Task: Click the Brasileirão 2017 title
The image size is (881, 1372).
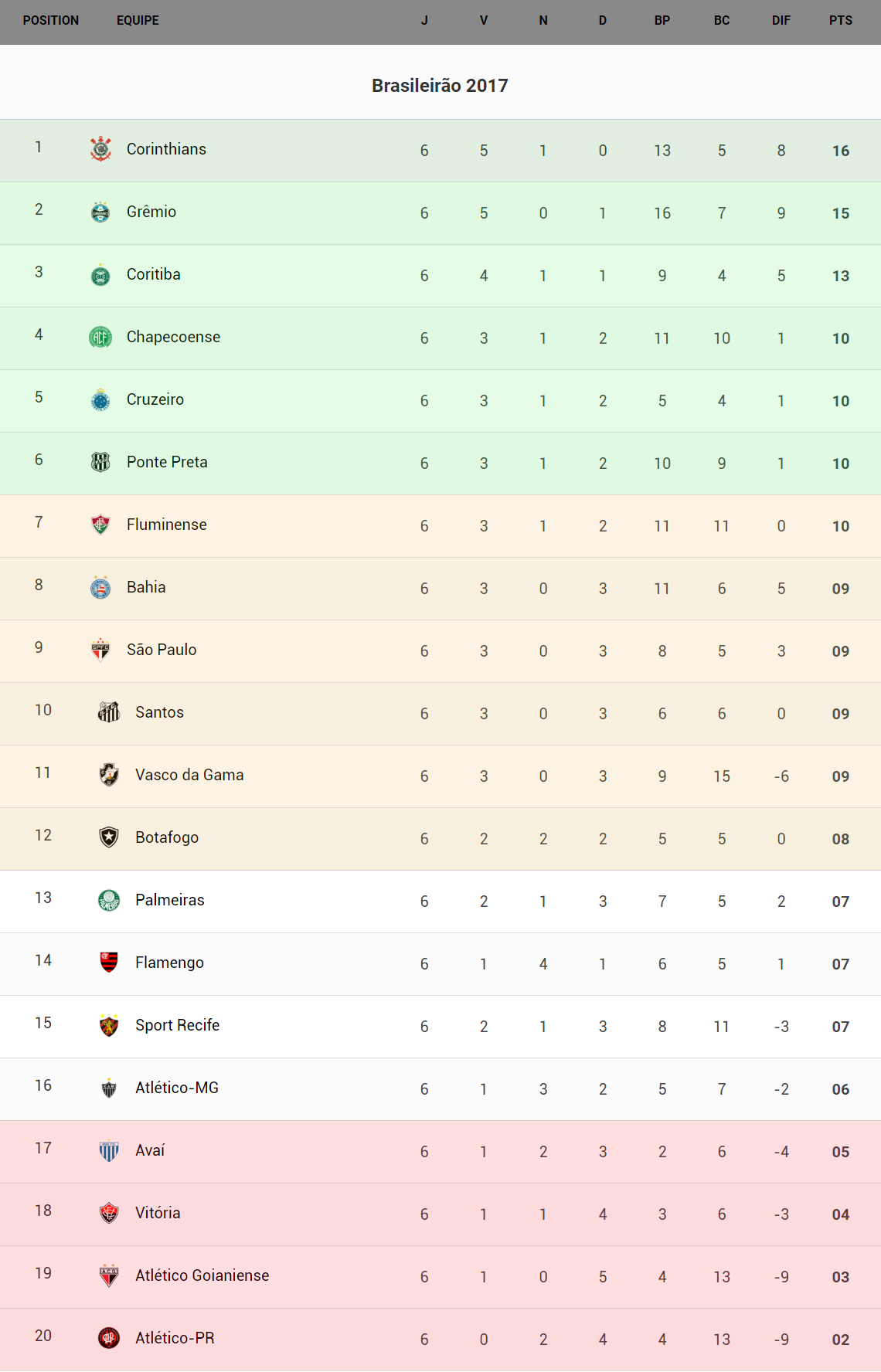Action: [440, 86]
